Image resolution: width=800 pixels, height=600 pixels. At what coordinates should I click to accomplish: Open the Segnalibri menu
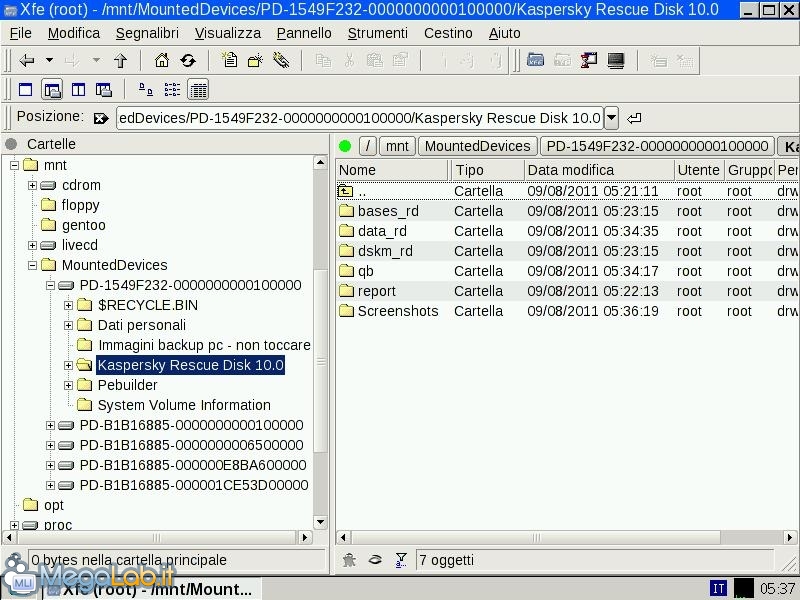[146, 33]
